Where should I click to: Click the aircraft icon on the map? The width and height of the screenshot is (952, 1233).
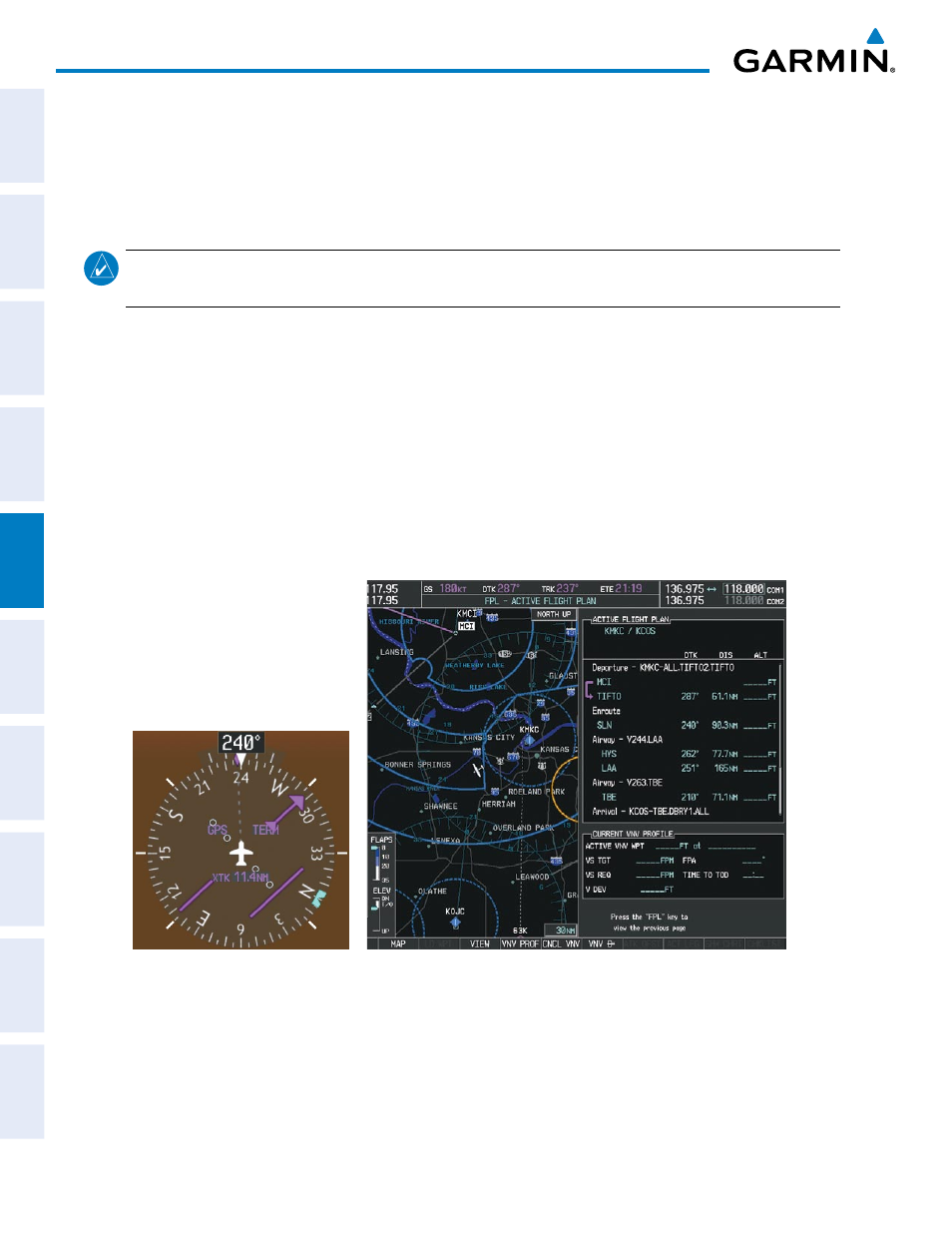coord(477,770)
